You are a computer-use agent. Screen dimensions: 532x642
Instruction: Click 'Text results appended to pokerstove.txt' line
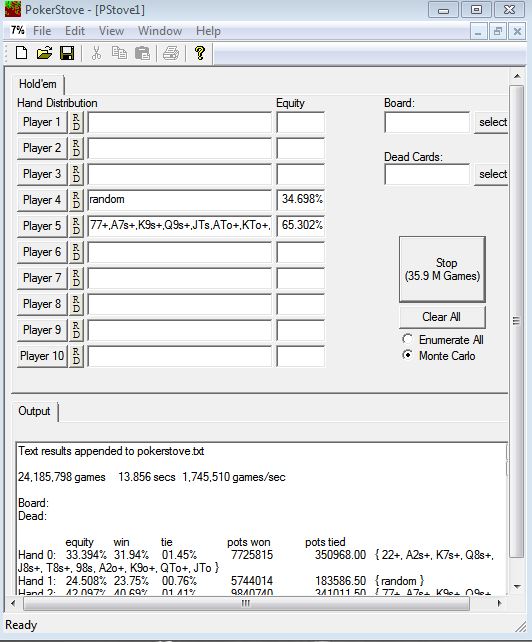111,451
